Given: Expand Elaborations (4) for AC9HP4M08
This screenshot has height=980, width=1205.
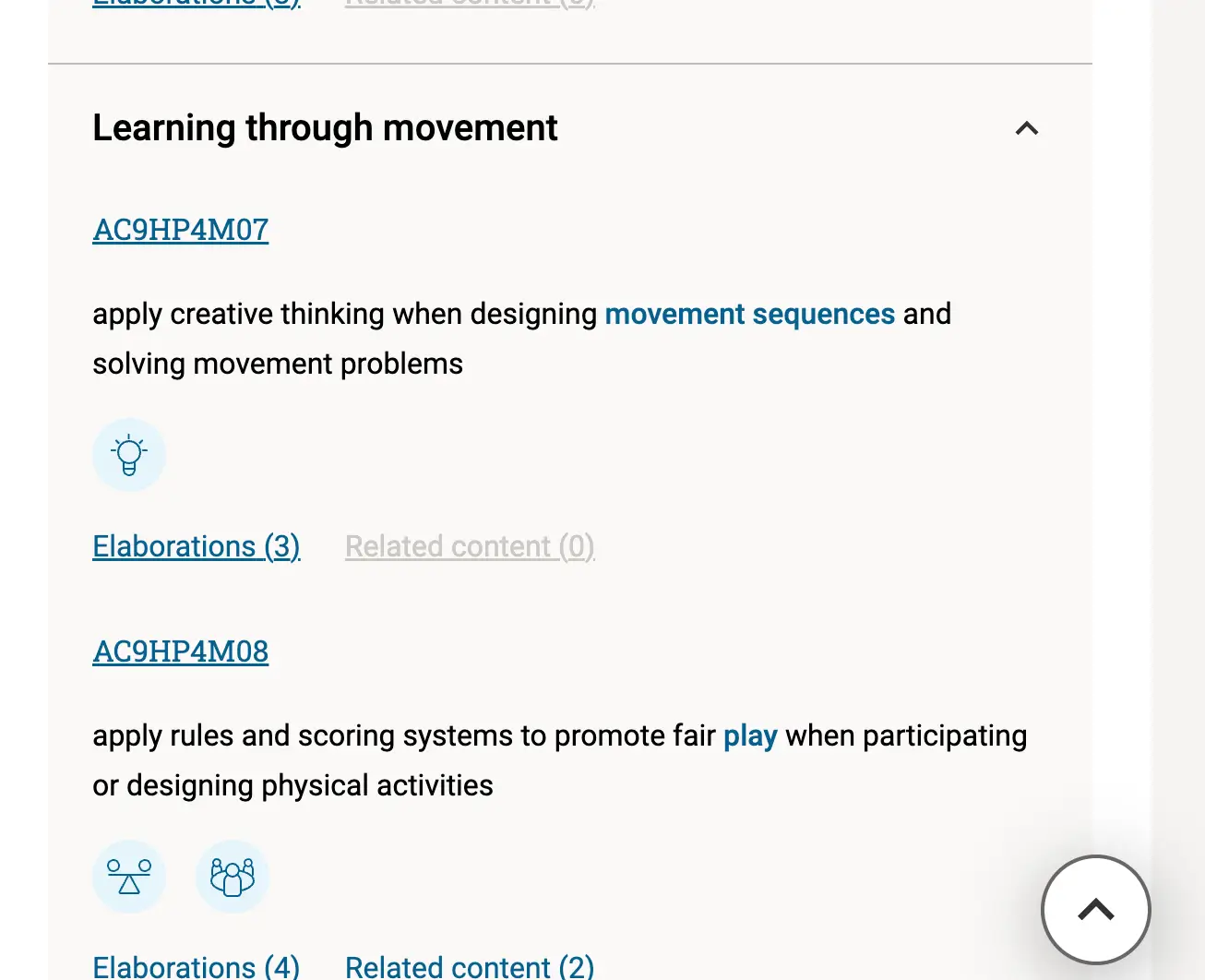Looking at the screenshot, I should 197,966.
